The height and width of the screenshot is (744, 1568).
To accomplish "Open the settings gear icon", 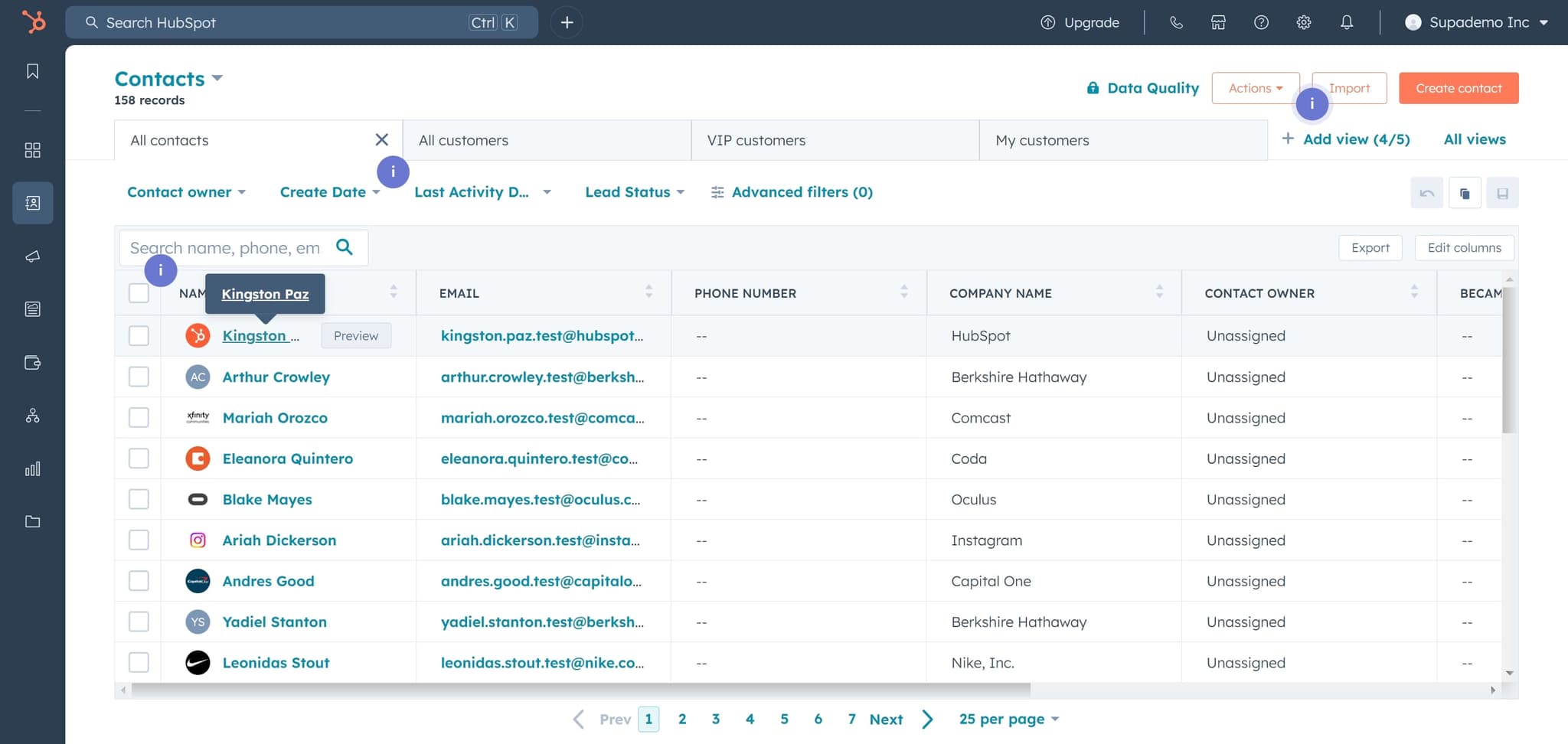I will point(1304,22).
